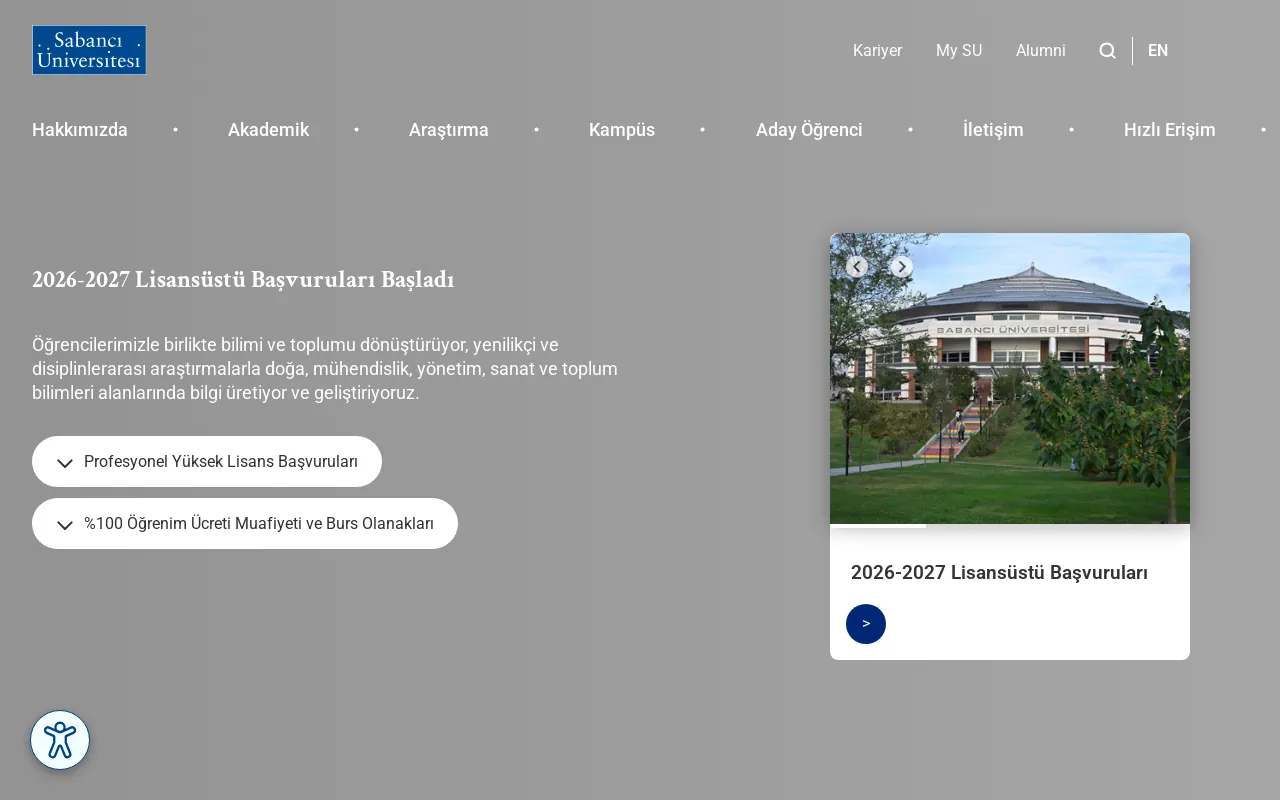The height and width of the screenshot is (800, 1280).
Task: Switch language to EN
Action: [1158, 51]
